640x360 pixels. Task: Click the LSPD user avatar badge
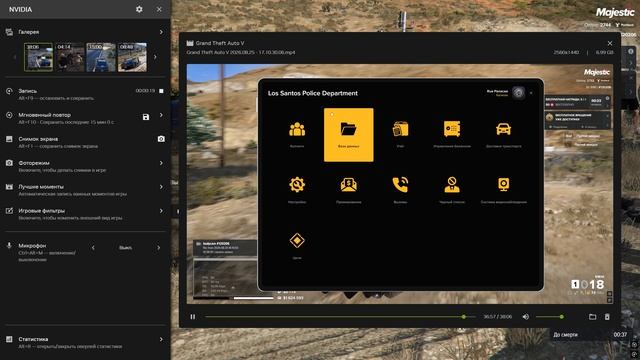(518, 93)
